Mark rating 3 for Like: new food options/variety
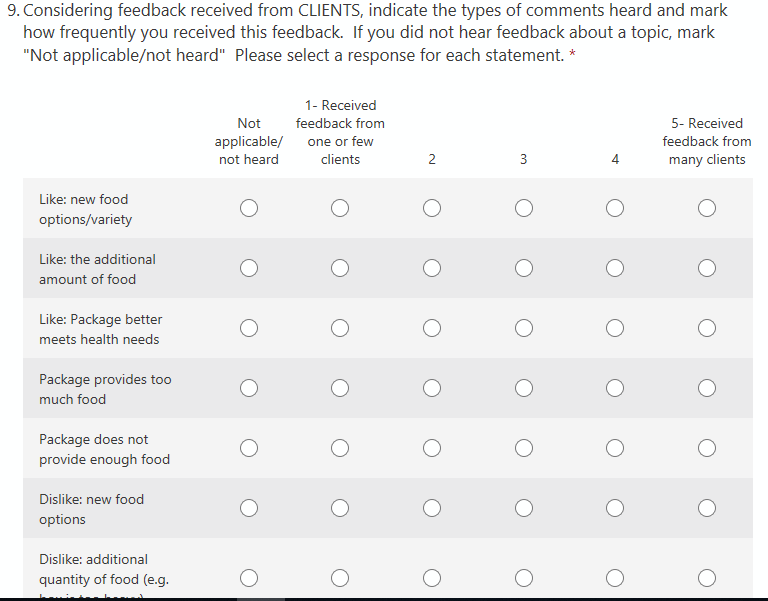This screenshot has width=768, height=601. (523, 208)
